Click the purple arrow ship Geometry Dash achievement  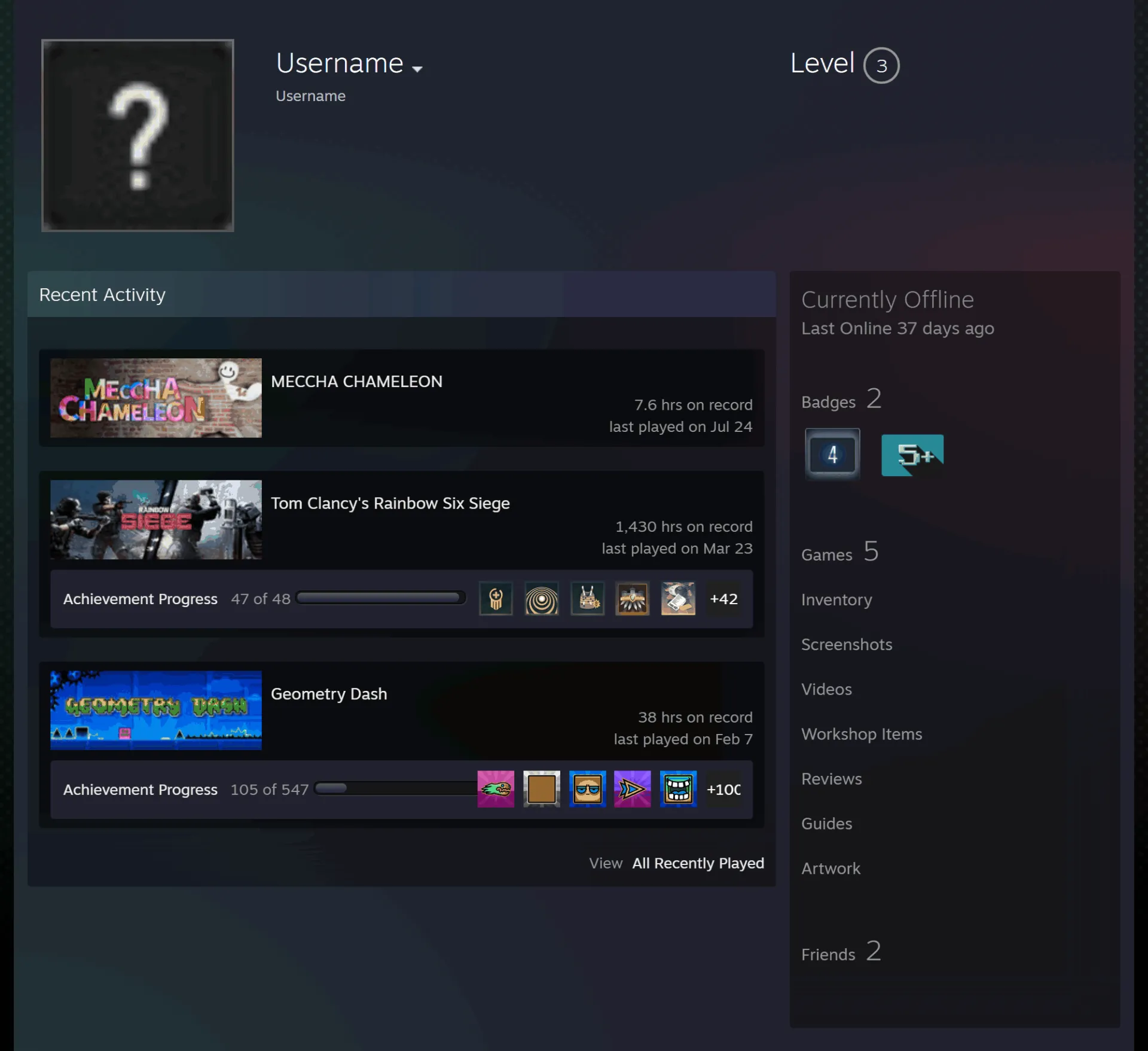point(633,789)
